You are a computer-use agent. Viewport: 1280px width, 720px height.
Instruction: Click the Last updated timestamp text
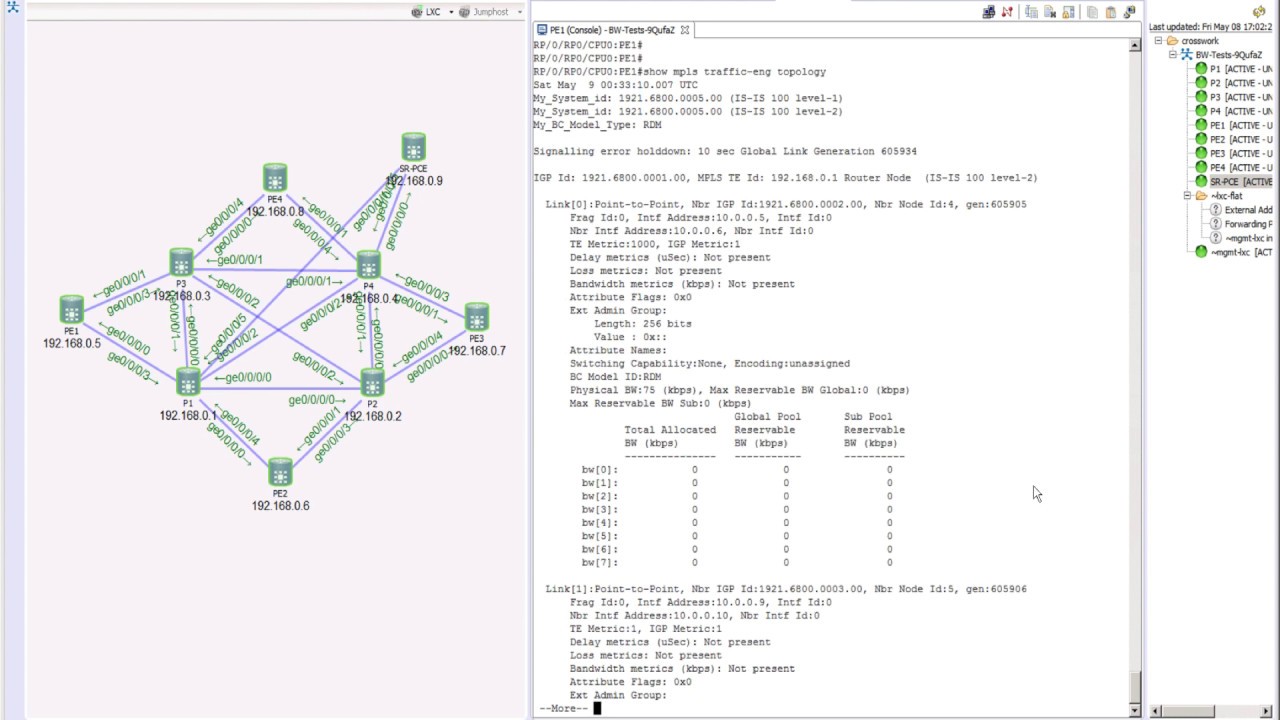click(x=1210, y=27)
